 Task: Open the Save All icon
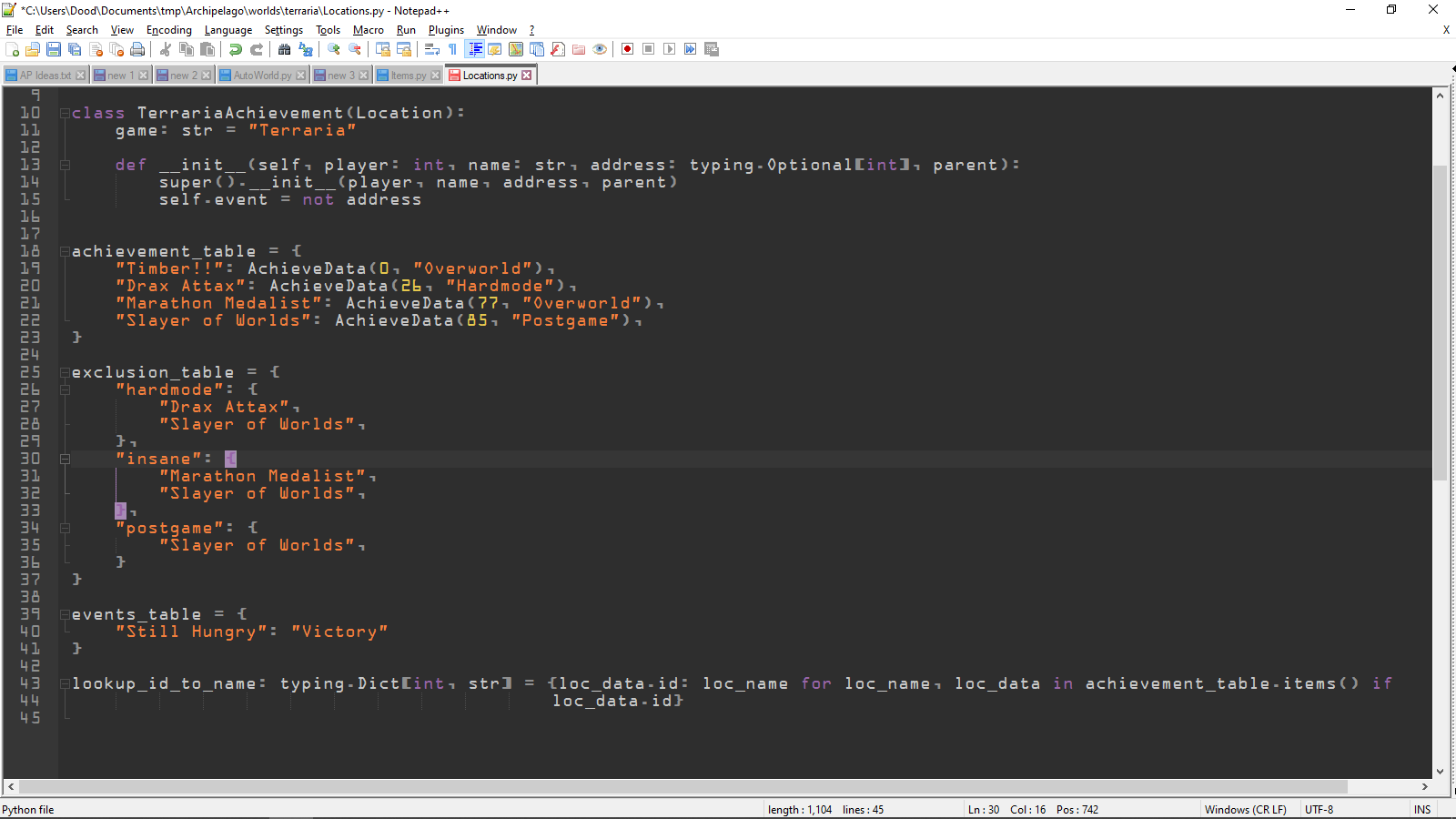73,49
